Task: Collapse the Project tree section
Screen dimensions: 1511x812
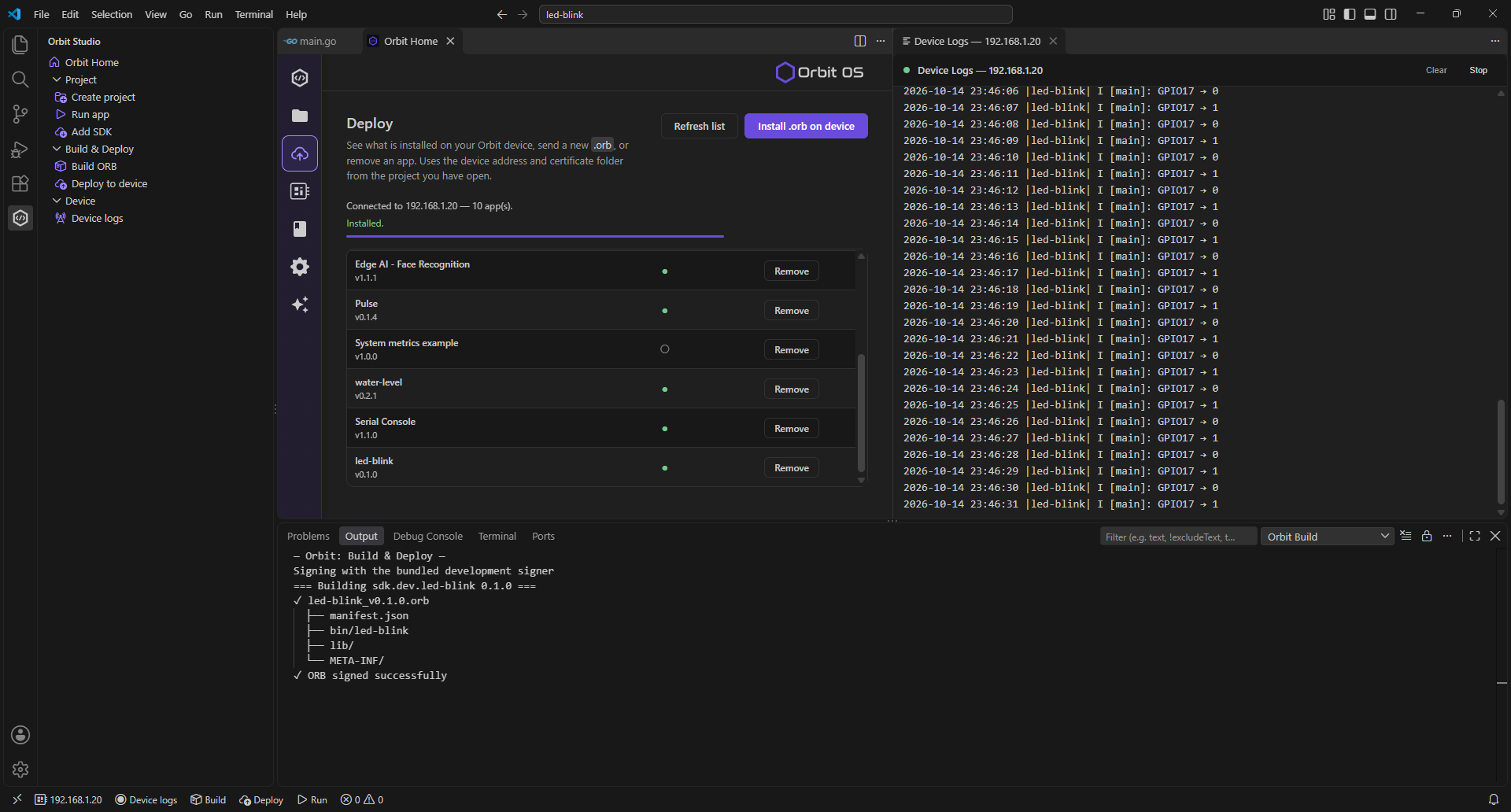Action: pyautogui.click(x=57, y=79)
